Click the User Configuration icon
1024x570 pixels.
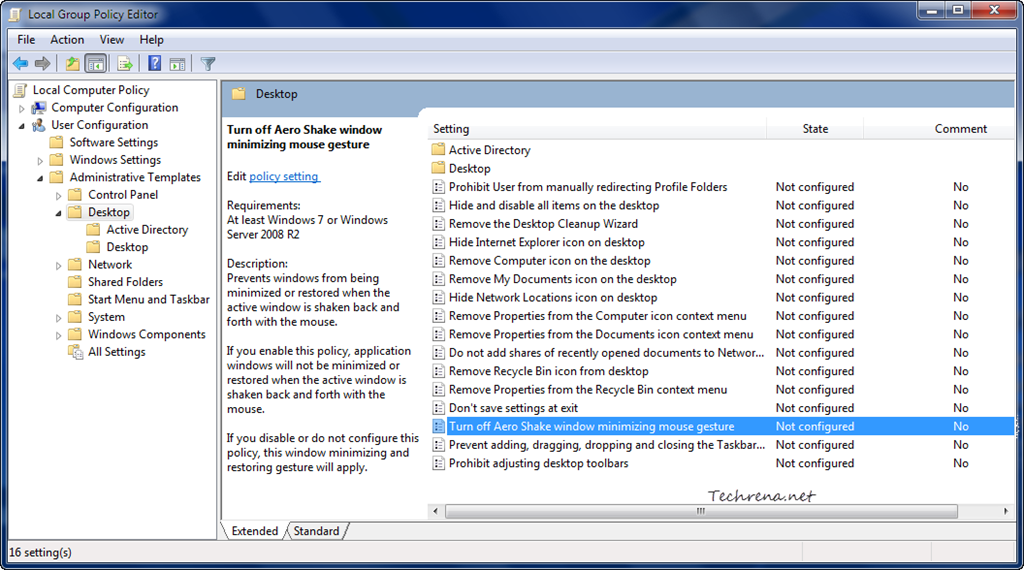point(39,125)
